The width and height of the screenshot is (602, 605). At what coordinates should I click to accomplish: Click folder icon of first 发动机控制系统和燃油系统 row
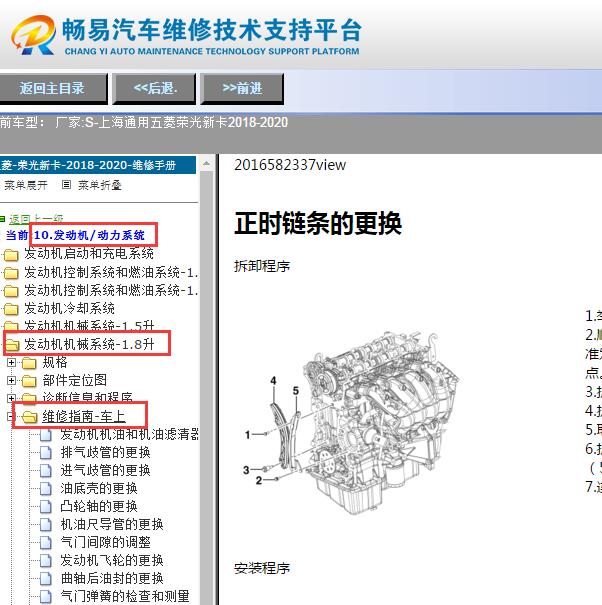click(11, 273)
